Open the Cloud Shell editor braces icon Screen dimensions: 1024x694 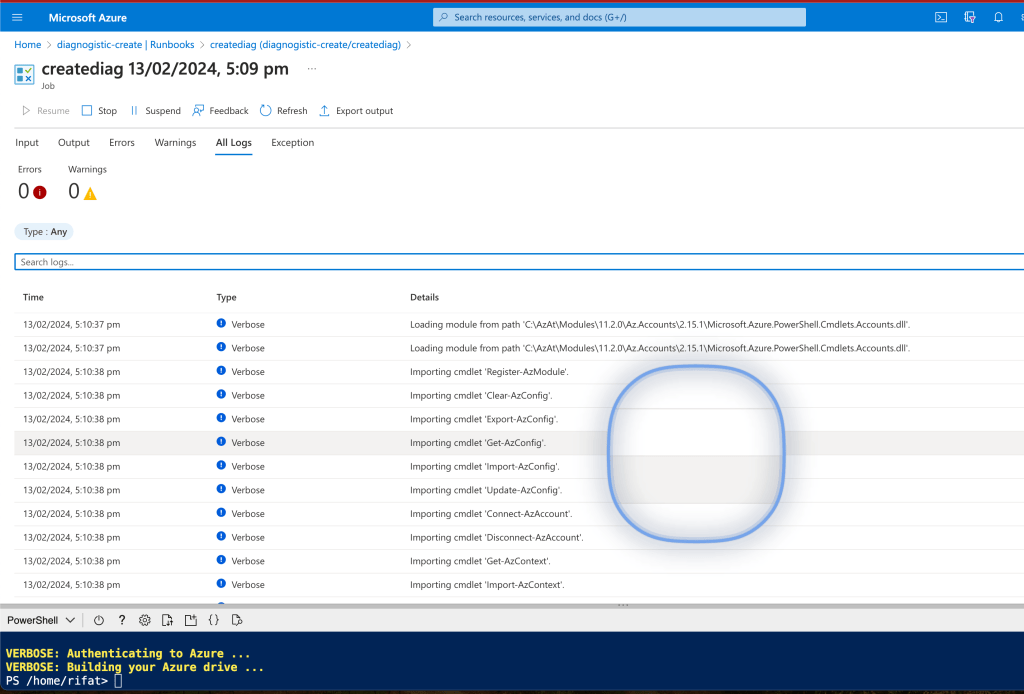[x=214, y=620]
